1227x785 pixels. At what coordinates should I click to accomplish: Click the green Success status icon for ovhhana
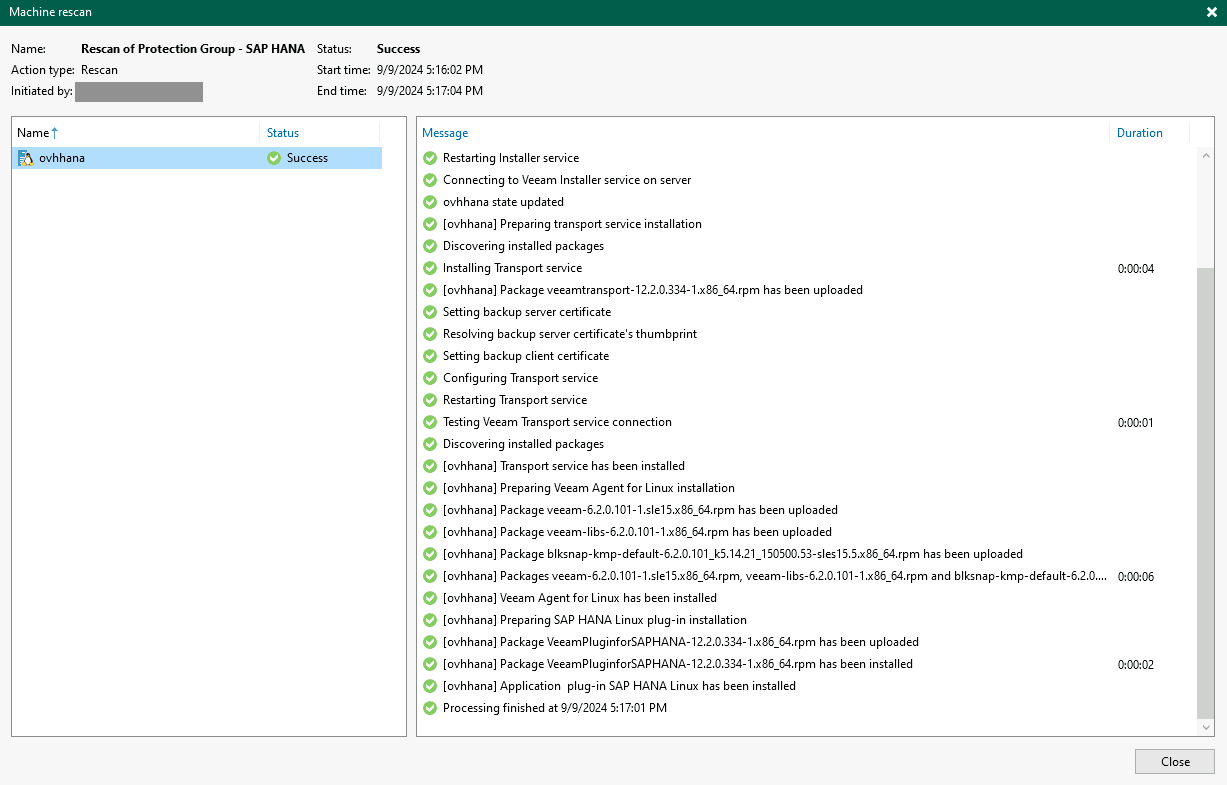click(274, 158)
